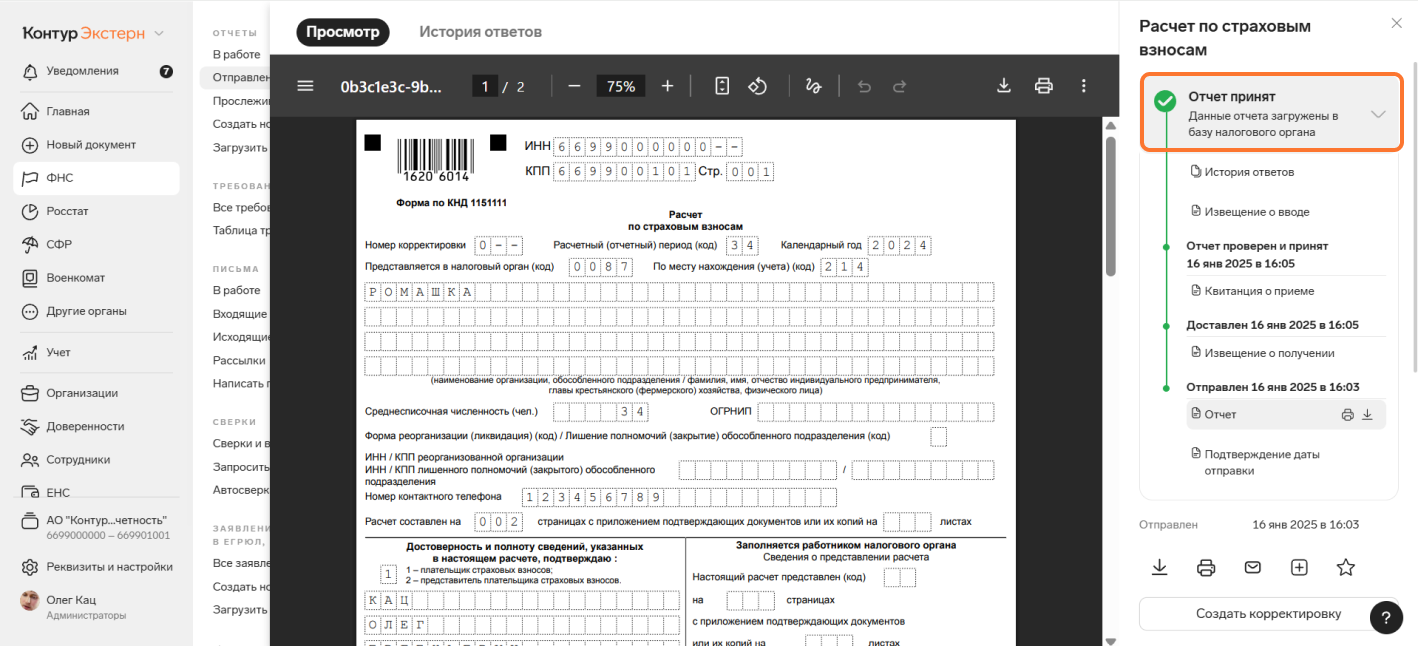Click the printer icon below Отправлен date
The image size is (1418, 646).
[1206, 567]
